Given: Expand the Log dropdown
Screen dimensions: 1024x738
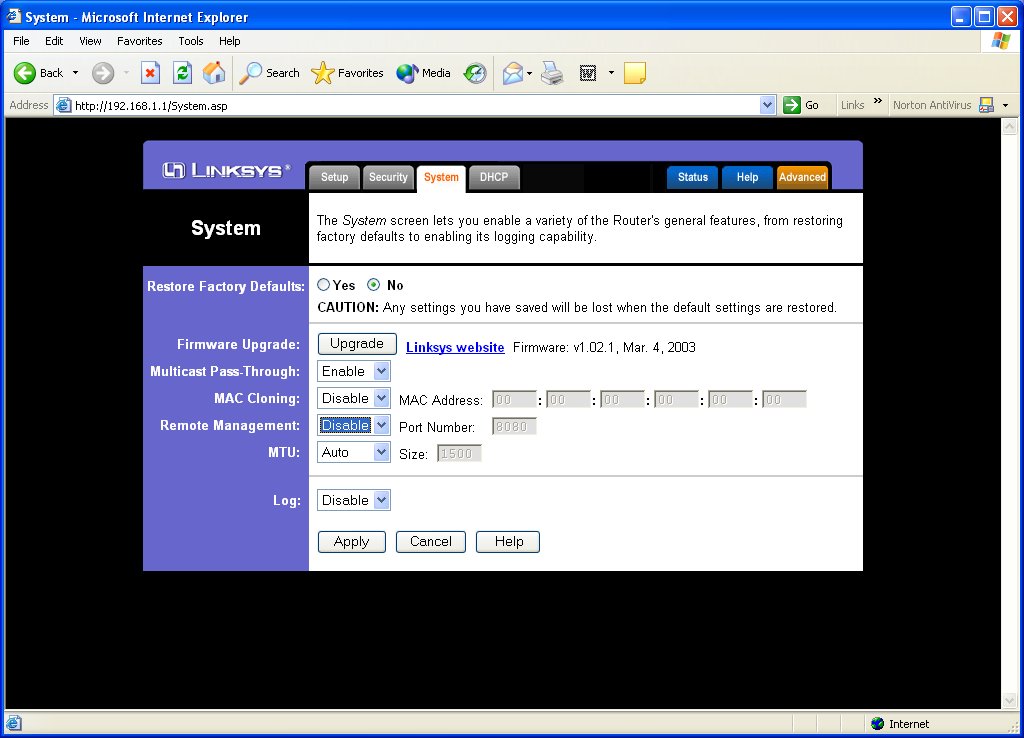Looking at the screenshot, I should point(354,500).
